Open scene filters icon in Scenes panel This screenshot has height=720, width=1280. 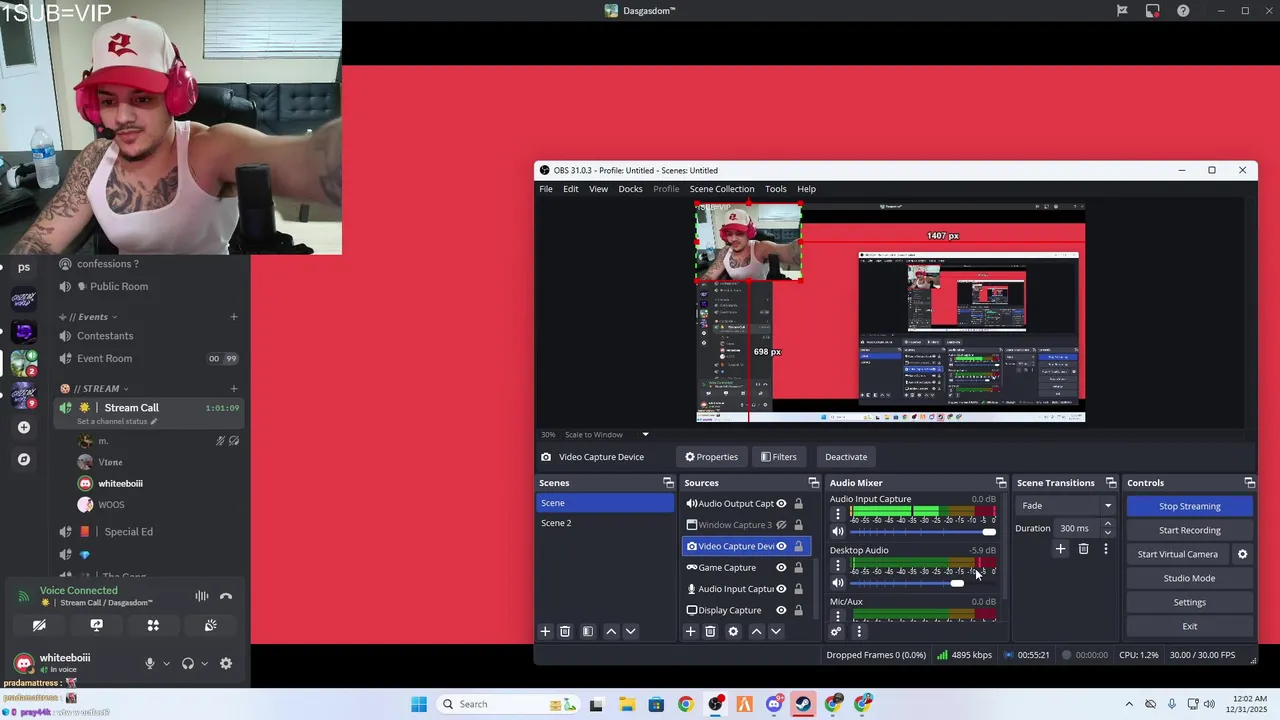(588, 632)
